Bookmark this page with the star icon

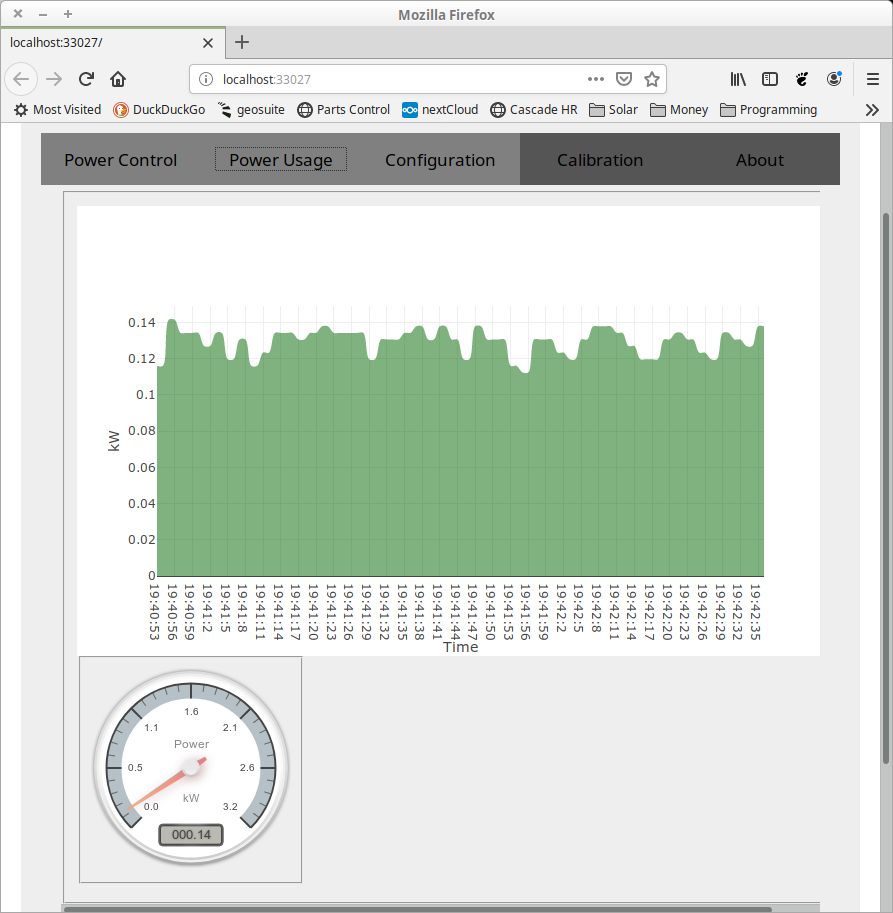[x=651, y=79]
